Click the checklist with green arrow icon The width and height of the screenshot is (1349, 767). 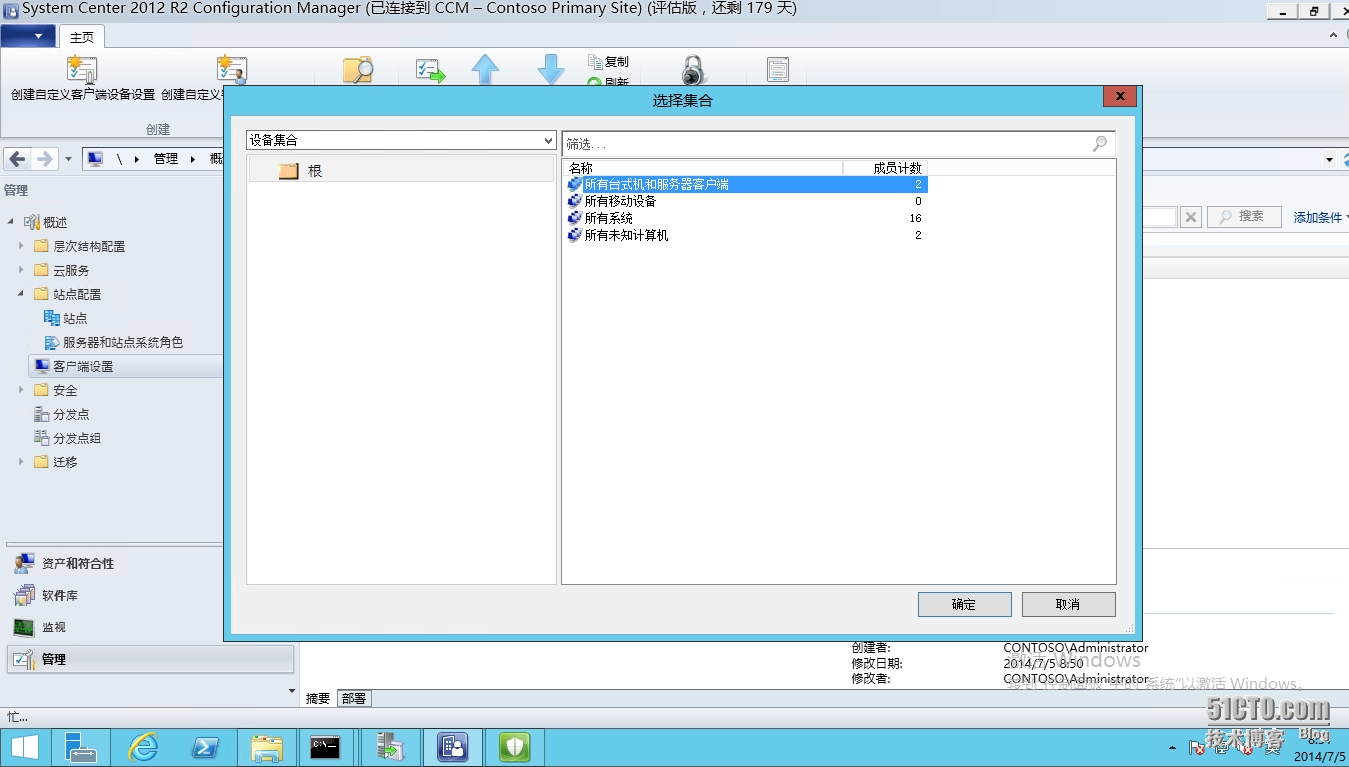point(430,70)
